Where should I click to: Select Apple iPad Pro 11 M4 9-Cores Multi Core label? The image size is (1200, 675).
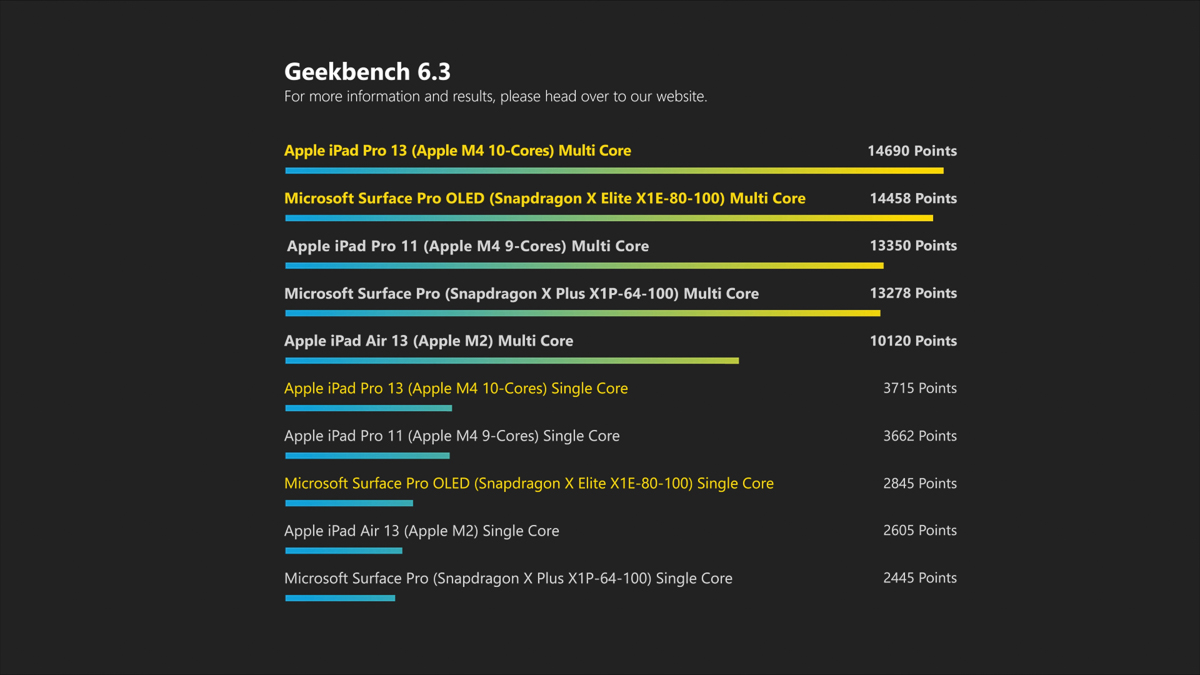click(467, 246)
